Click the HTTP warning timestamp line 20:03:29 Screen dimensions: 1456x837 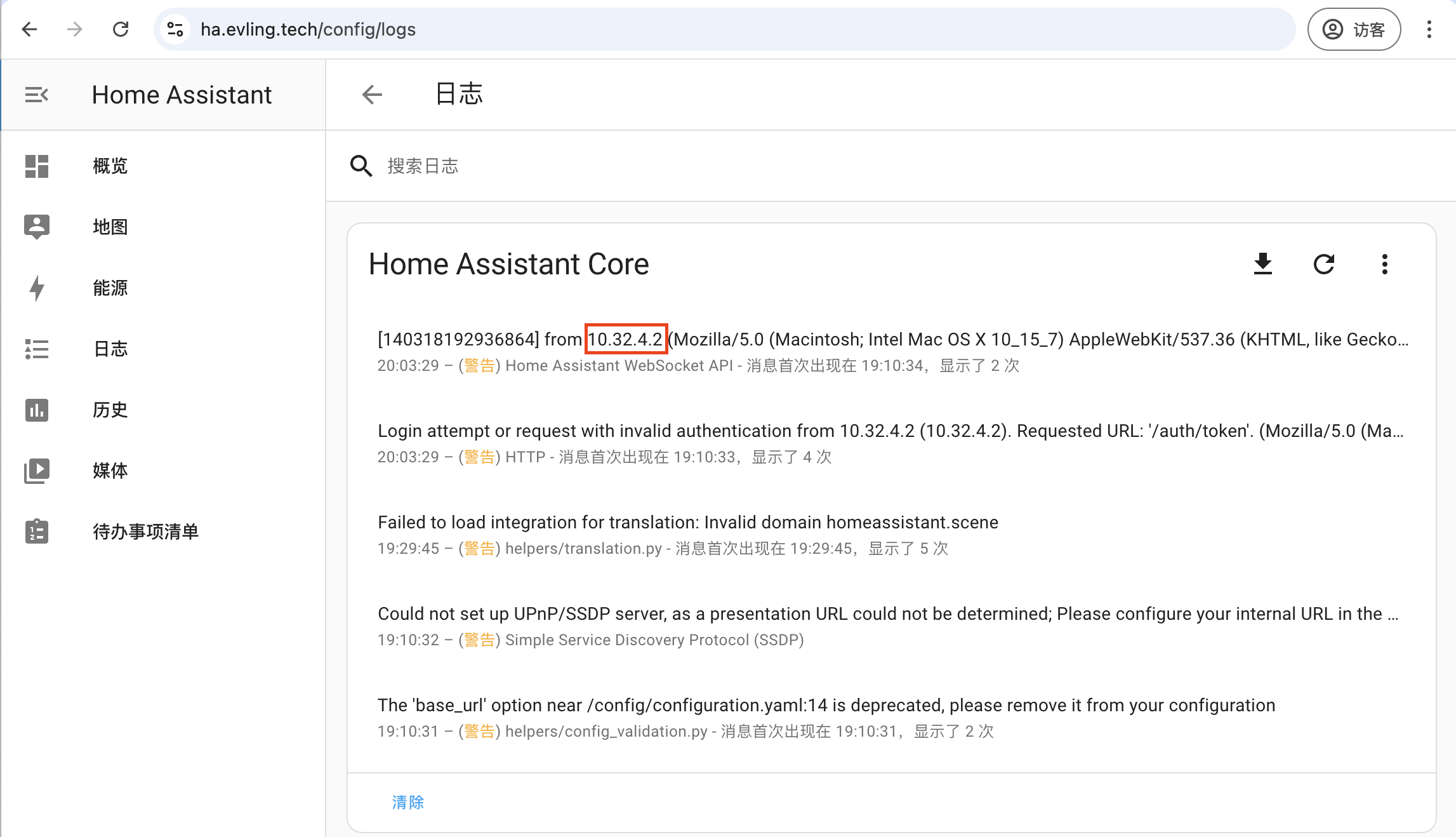tap(604, 457)
